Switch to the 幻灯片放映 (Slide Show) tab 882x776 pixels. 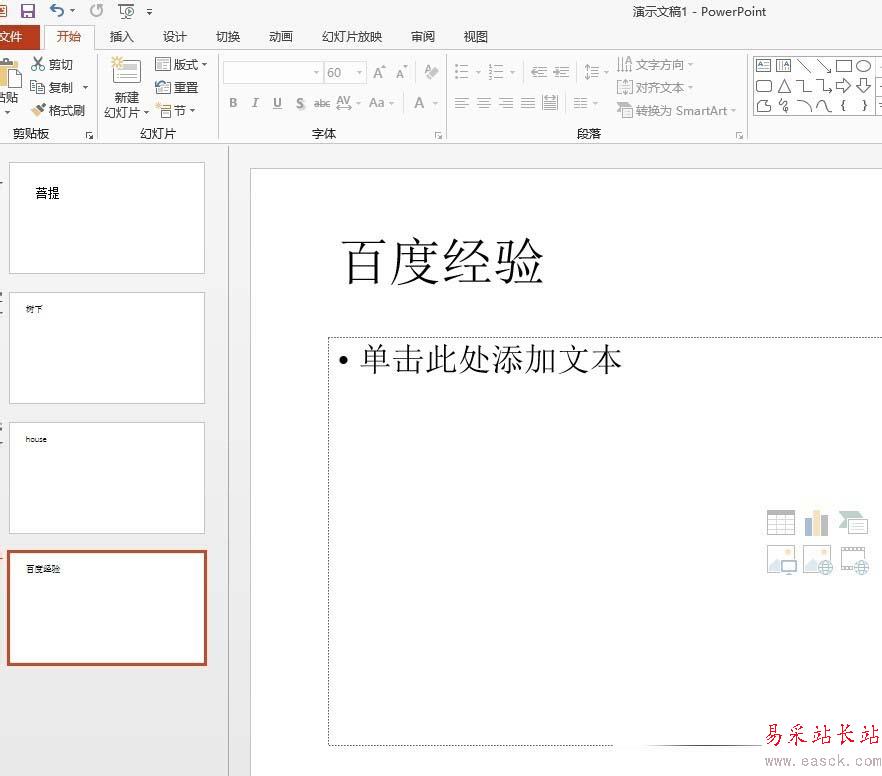[x=352, y=37]
